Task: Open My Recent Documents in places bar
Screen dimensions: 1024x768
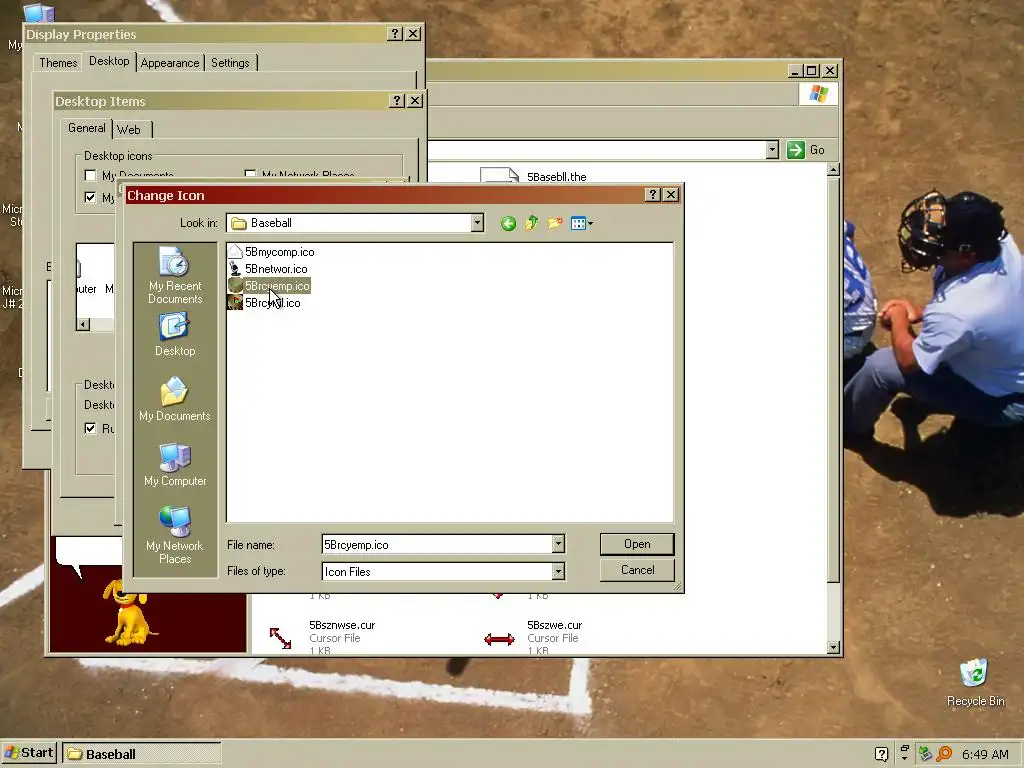Action: click(174, 275)
